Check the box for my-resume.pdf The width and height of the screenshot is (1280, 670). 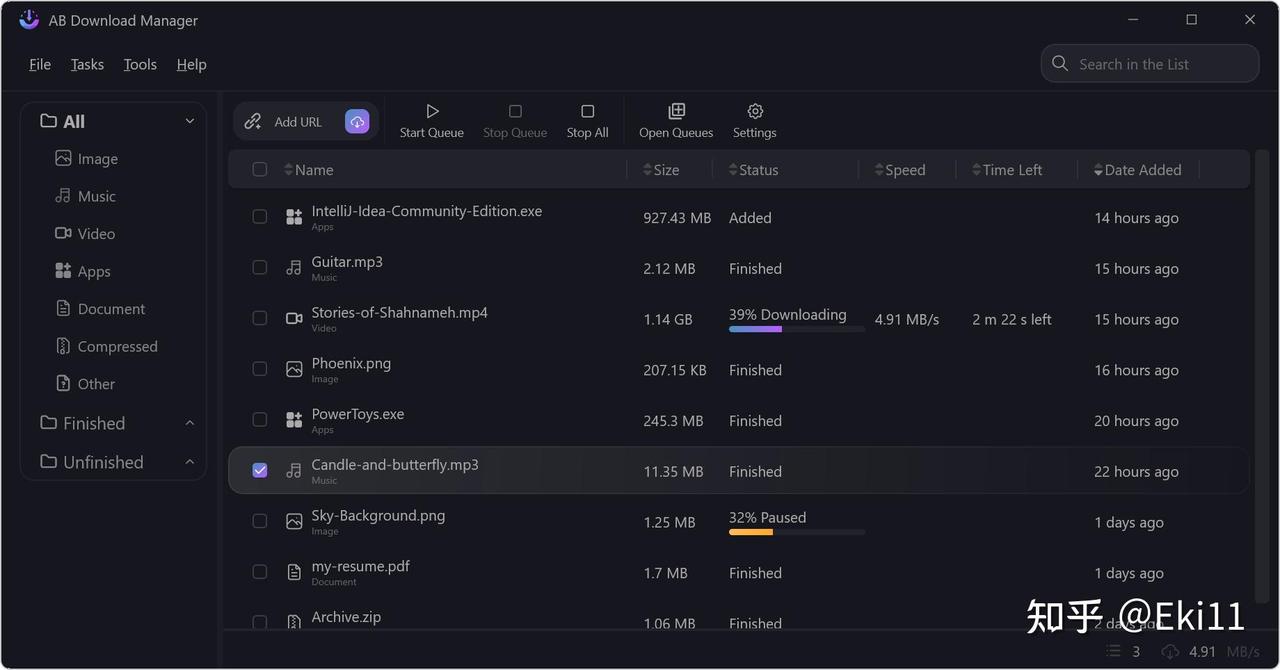coord(260,572)
